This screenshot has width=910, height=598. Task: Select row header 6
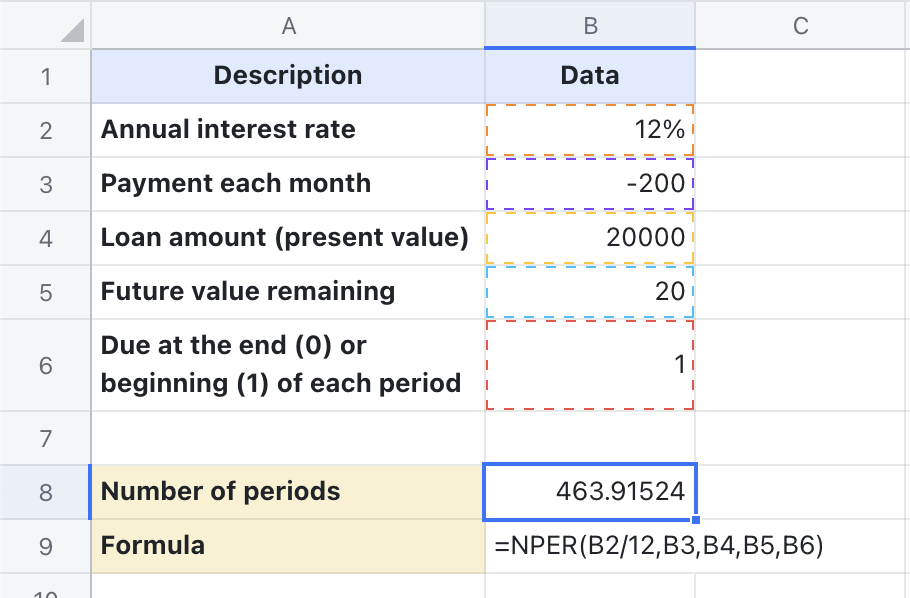tap(45, 364)
